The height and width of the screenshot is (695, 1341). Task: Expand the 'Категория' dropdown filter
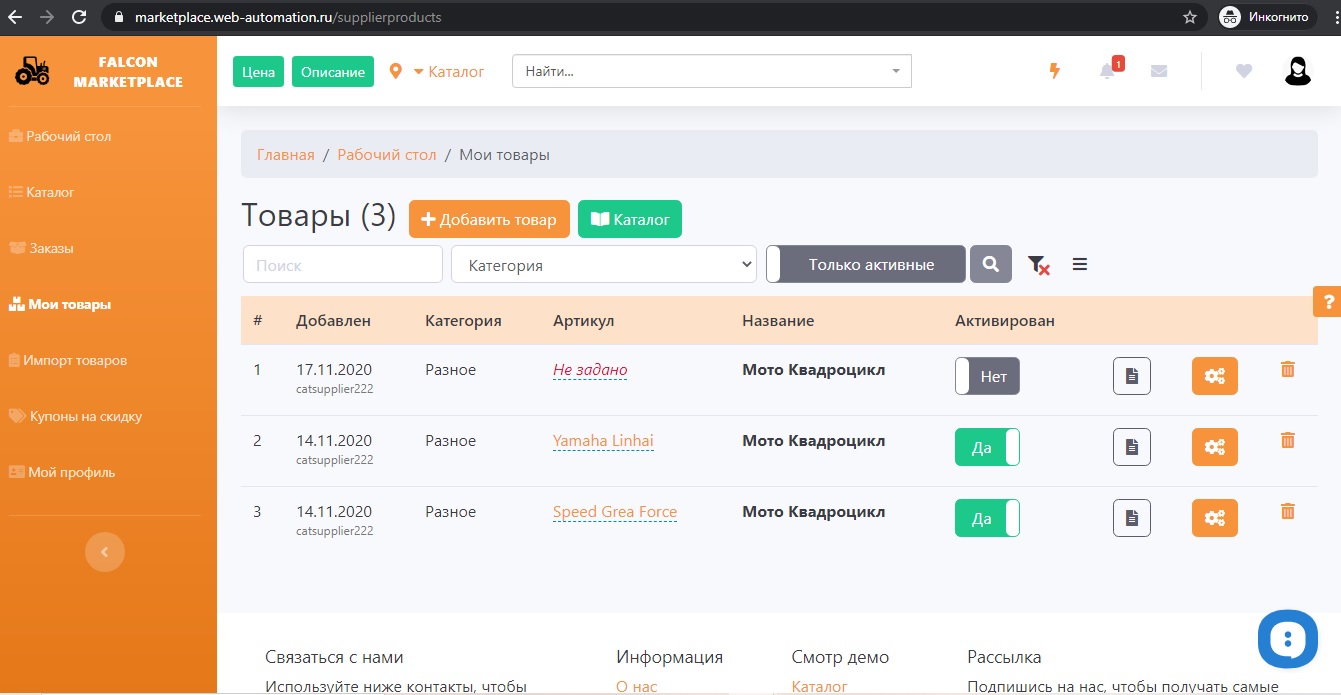(x=604, y=265)
